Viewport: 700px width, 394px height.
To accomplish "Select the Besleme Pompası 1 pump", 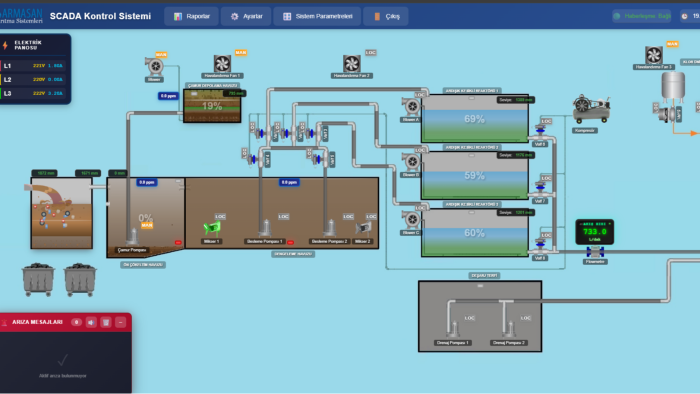I will pyautogui.click(x=266, y=228).
